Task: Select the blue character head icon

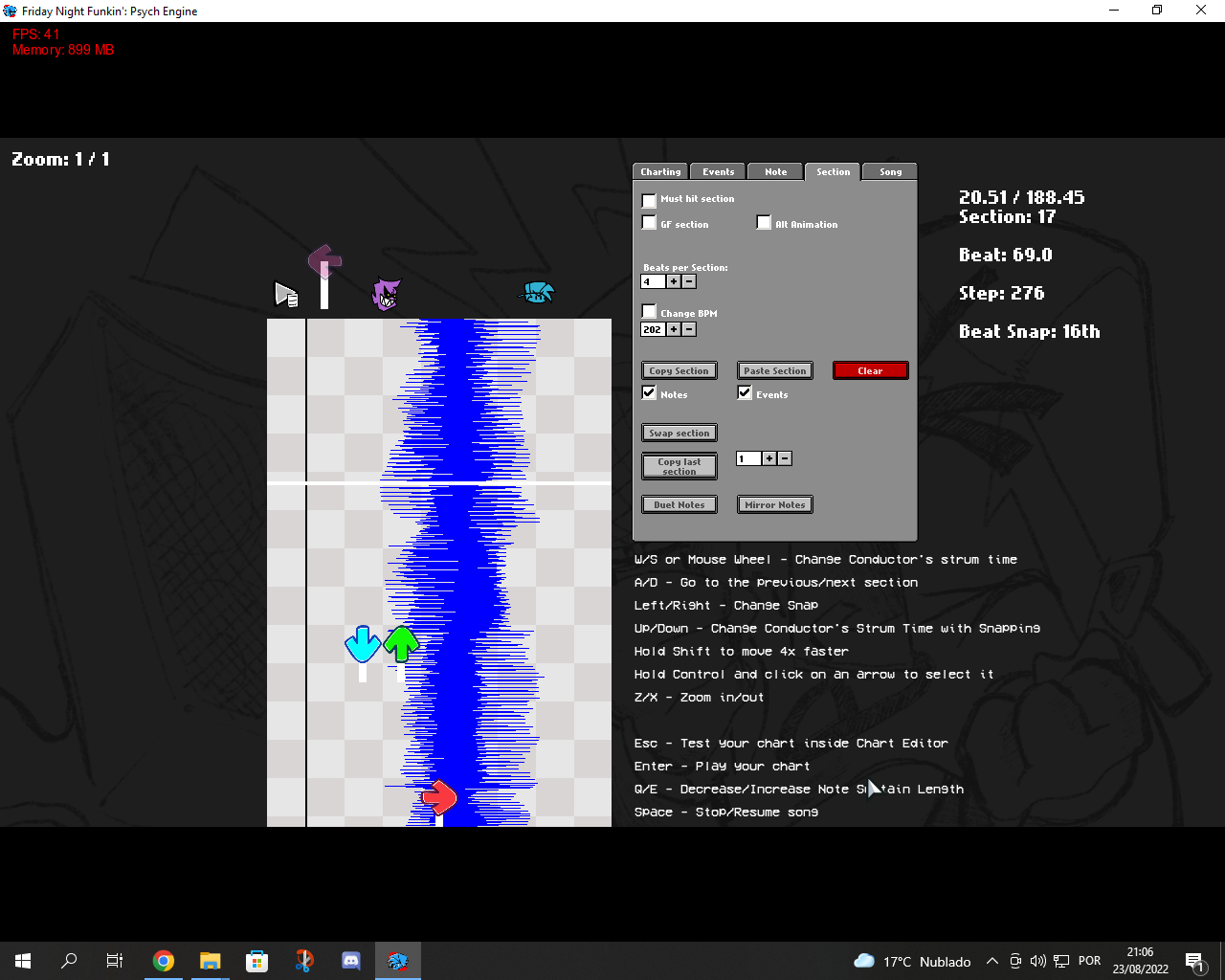Action: click(x=537, y=293)
